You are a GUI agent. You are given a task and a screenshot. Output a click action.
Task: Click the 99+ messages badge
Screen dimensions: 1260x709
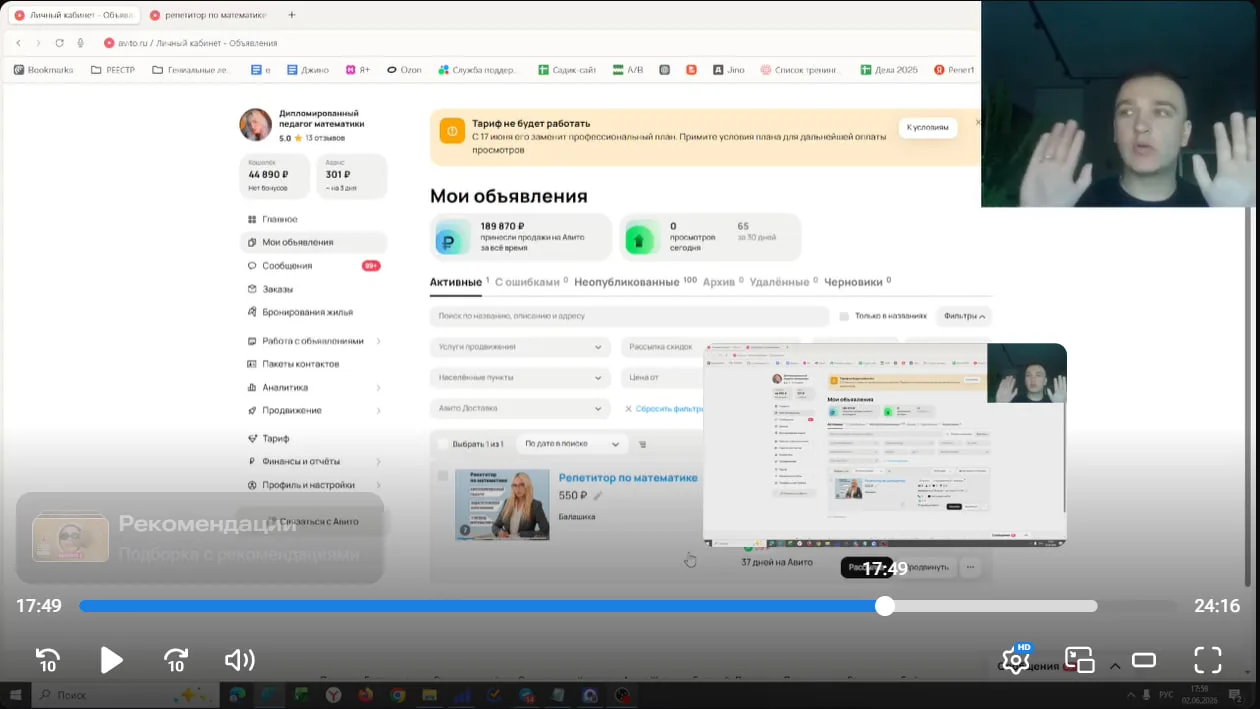pos(371,266)
